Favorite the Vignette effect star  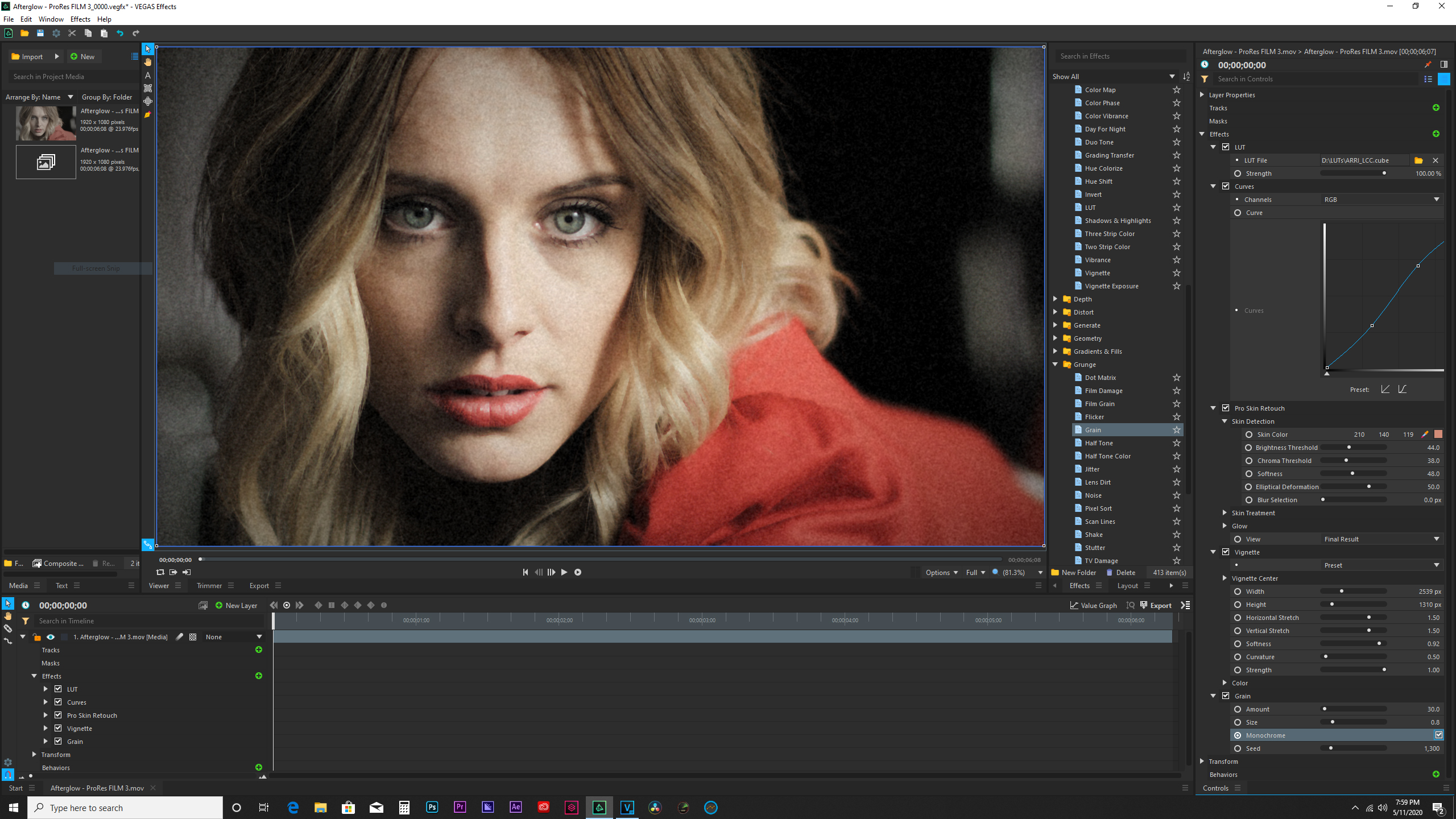1177,273
